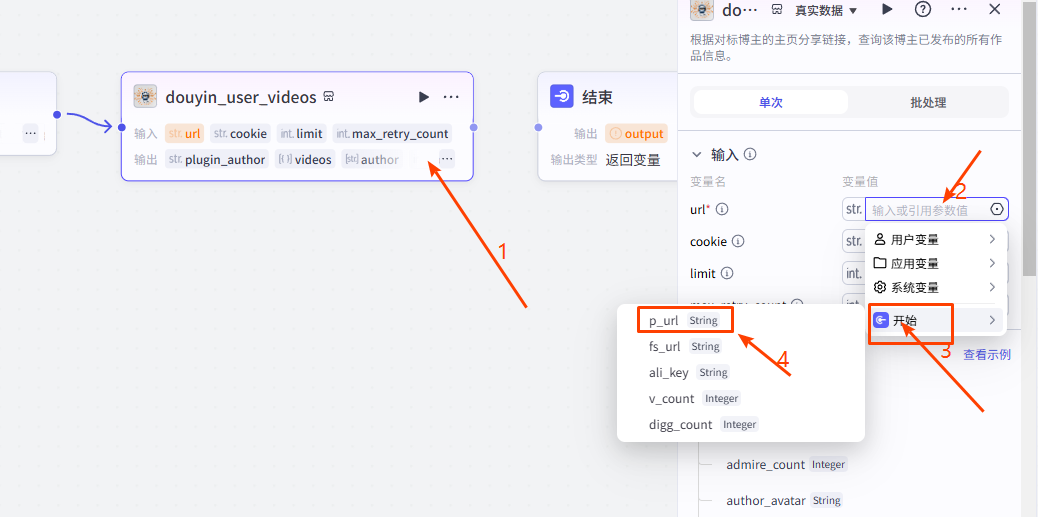The width and height of the screenshot is (1038, 517).
Task: Collapse the 输入 section
Action: point(696,154)
